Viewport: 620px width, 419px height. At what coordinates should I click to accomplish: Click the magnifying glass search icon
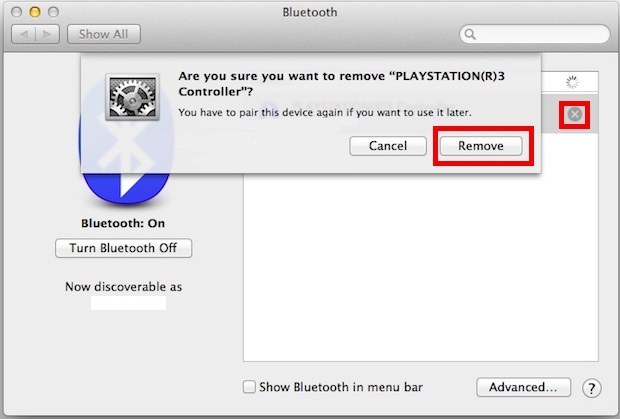pos(470,34)
